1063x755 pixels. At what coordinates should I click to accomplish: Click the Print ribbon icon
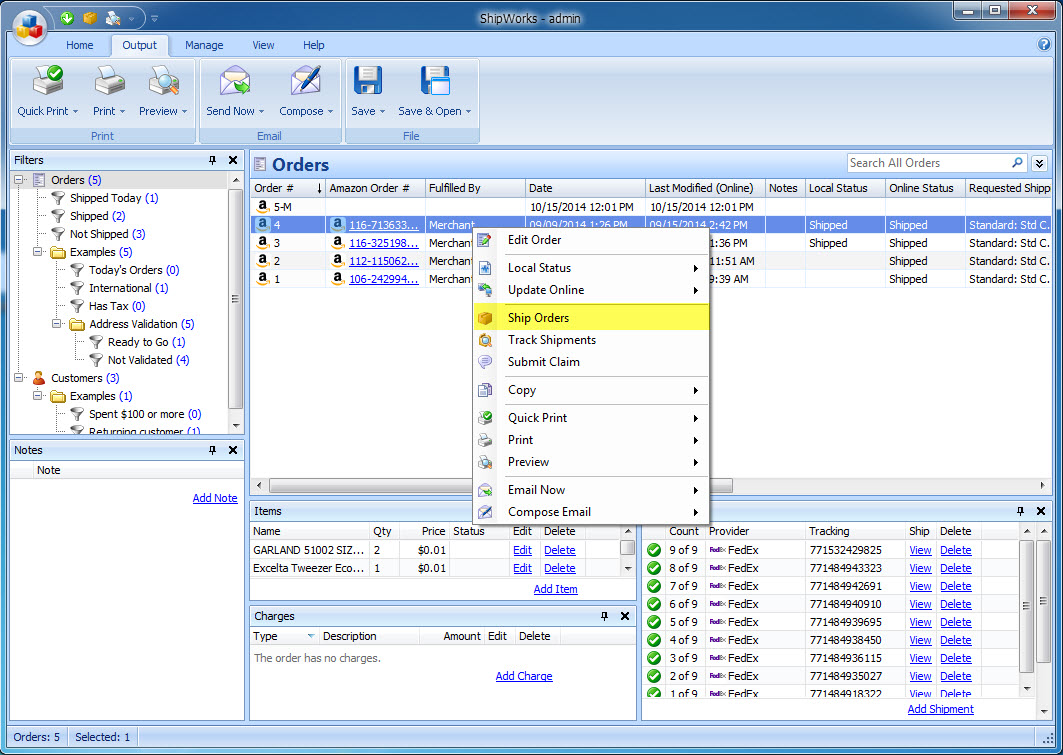108,80
